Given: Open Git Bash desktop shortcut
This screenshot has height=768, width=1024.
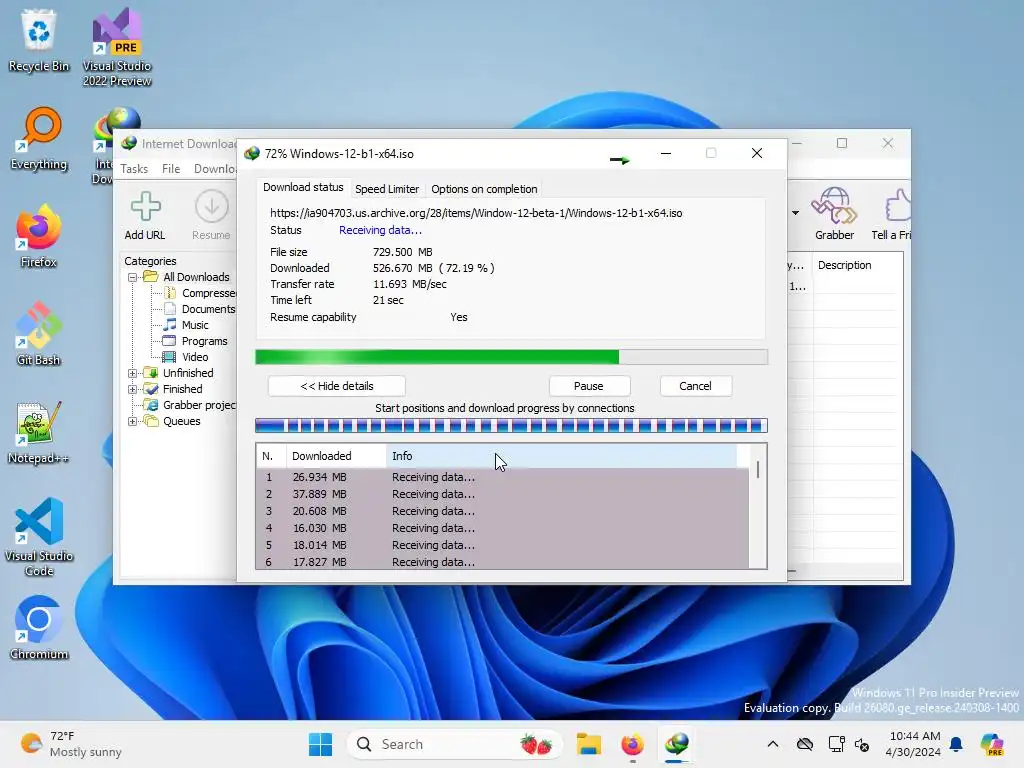Looking at the screenshot, I should pos(39,334).
